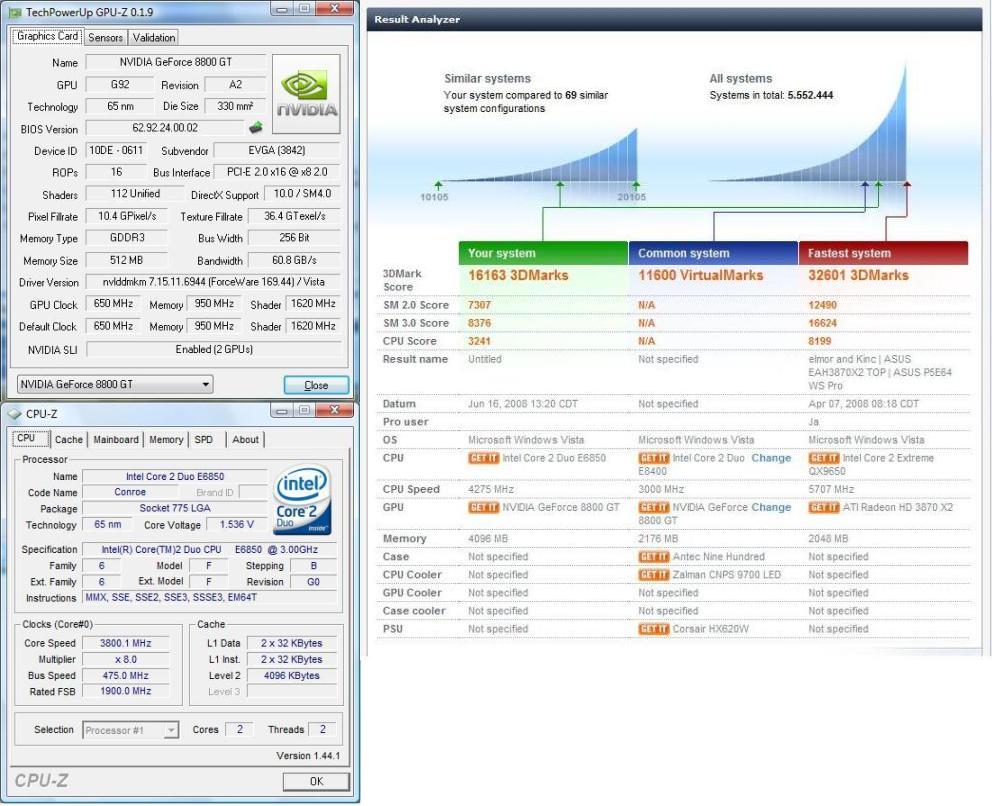
Task: Click GET IT badge for Corsair HX620W
Action: [x=654, y=629]
